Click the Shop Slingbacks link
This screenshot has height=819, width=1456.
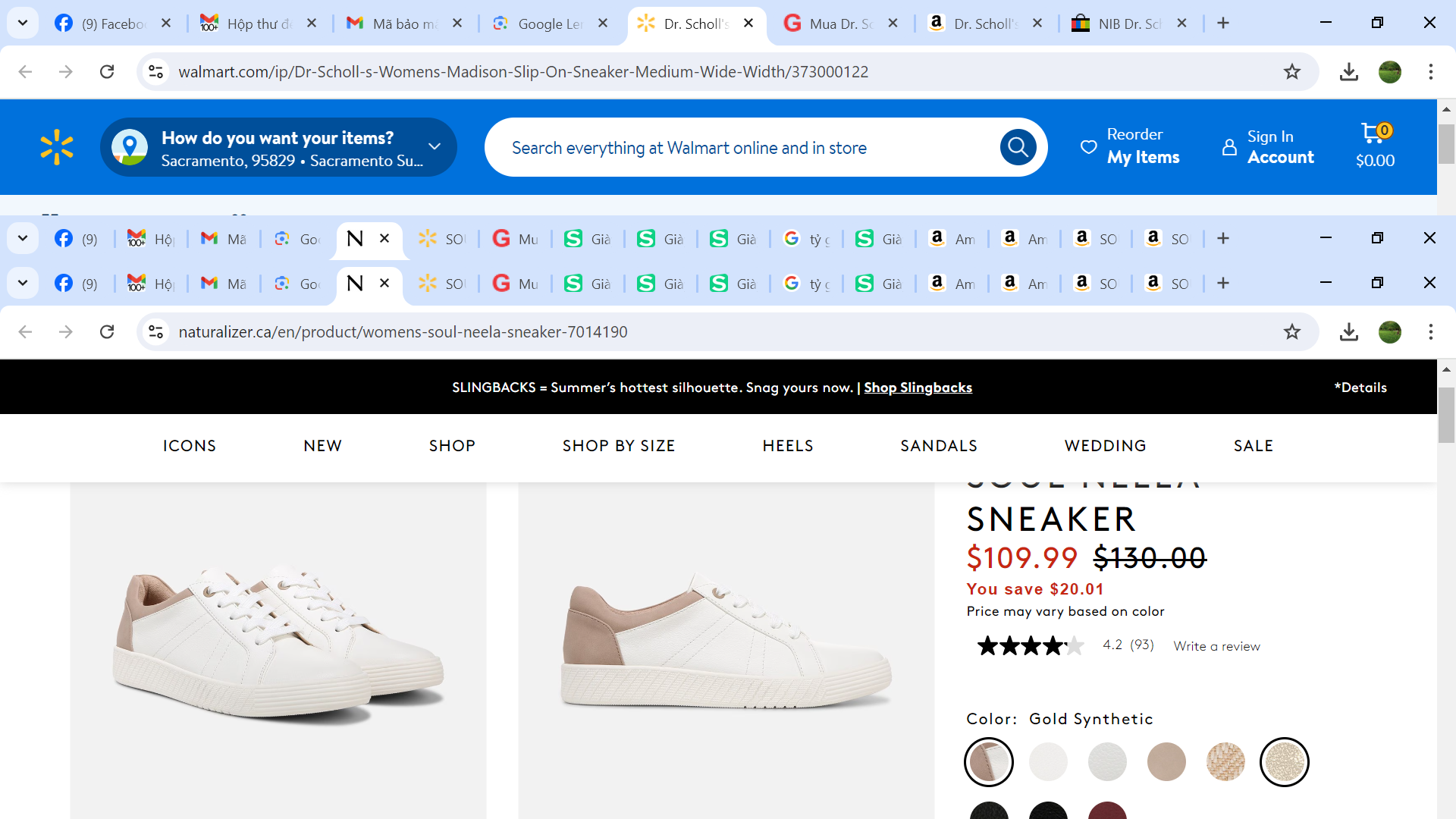point(918,388)
